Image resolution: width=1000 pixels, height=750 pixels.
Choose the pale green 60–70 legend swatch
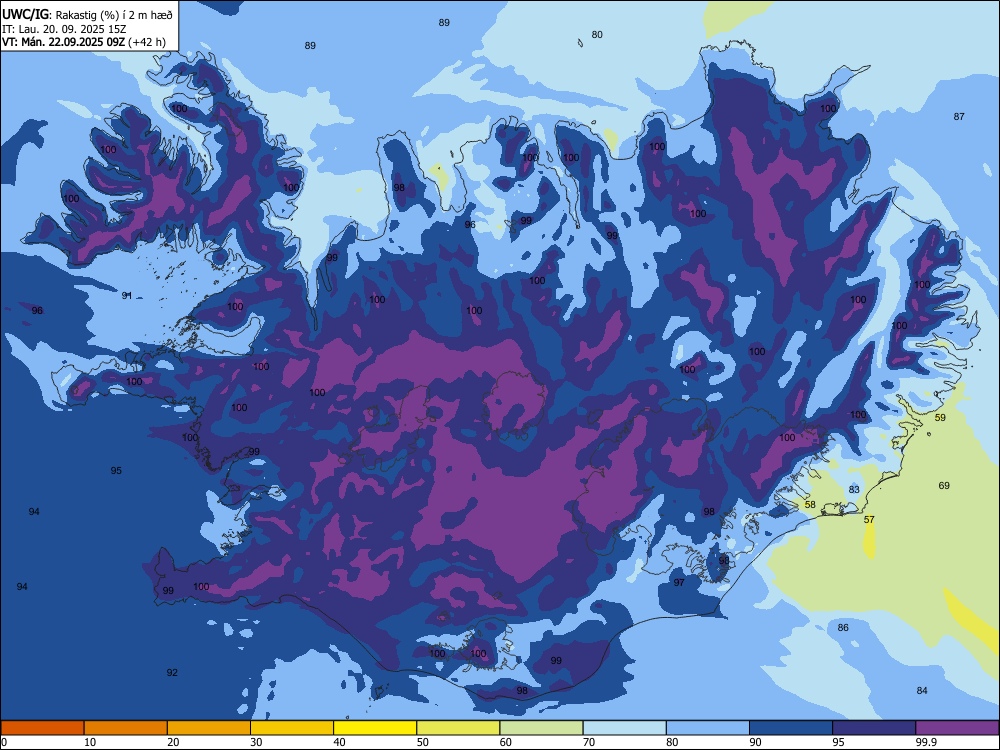541,728
